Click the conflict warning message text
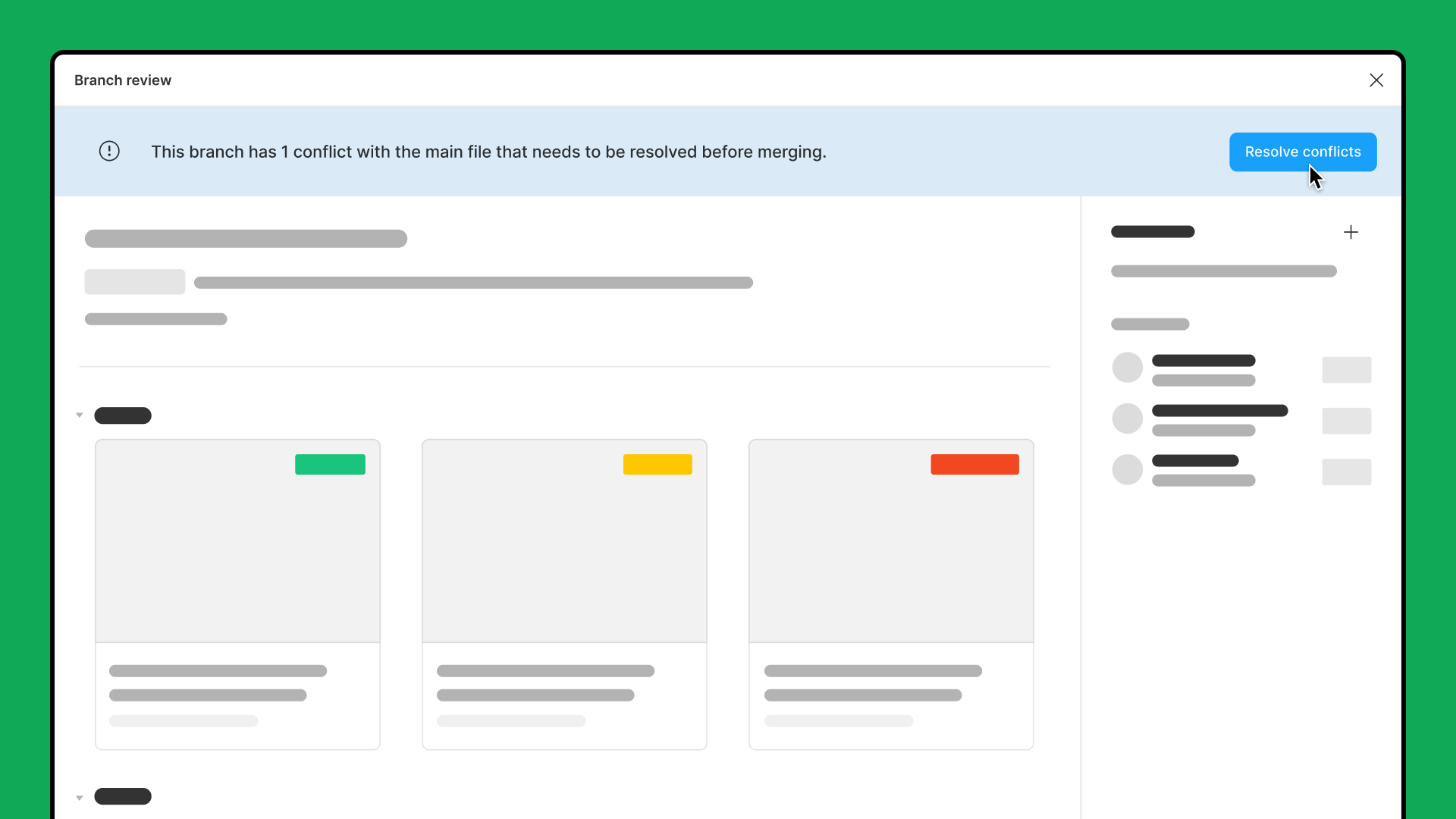This screenshot has width=1456, height=819. click(x=489, y=152)
